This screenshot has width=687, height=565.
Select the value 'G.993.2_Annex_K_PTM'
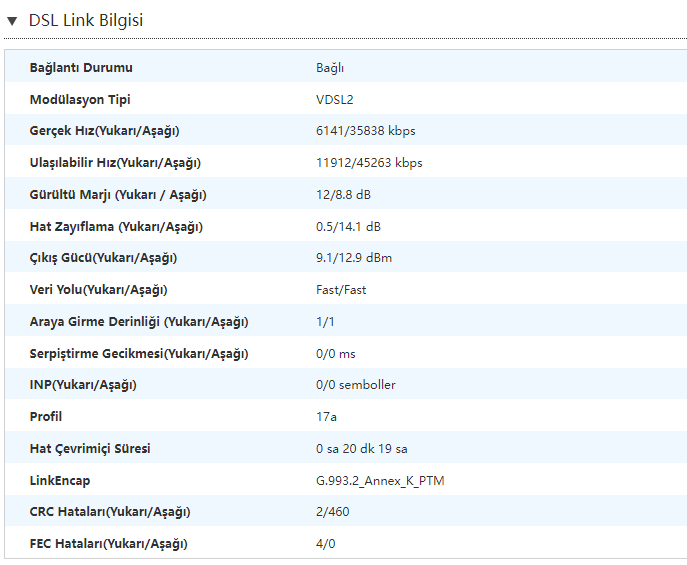pos(380,481)
